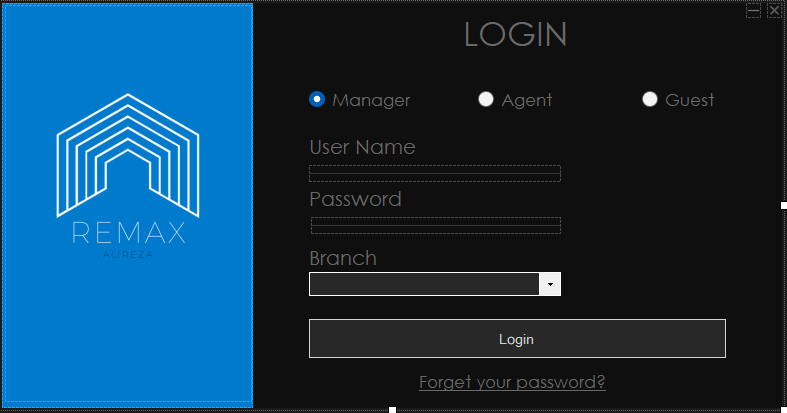Open the Forget your password link
This screenshot has width=787, height=413.
click(x=512, y=382)
